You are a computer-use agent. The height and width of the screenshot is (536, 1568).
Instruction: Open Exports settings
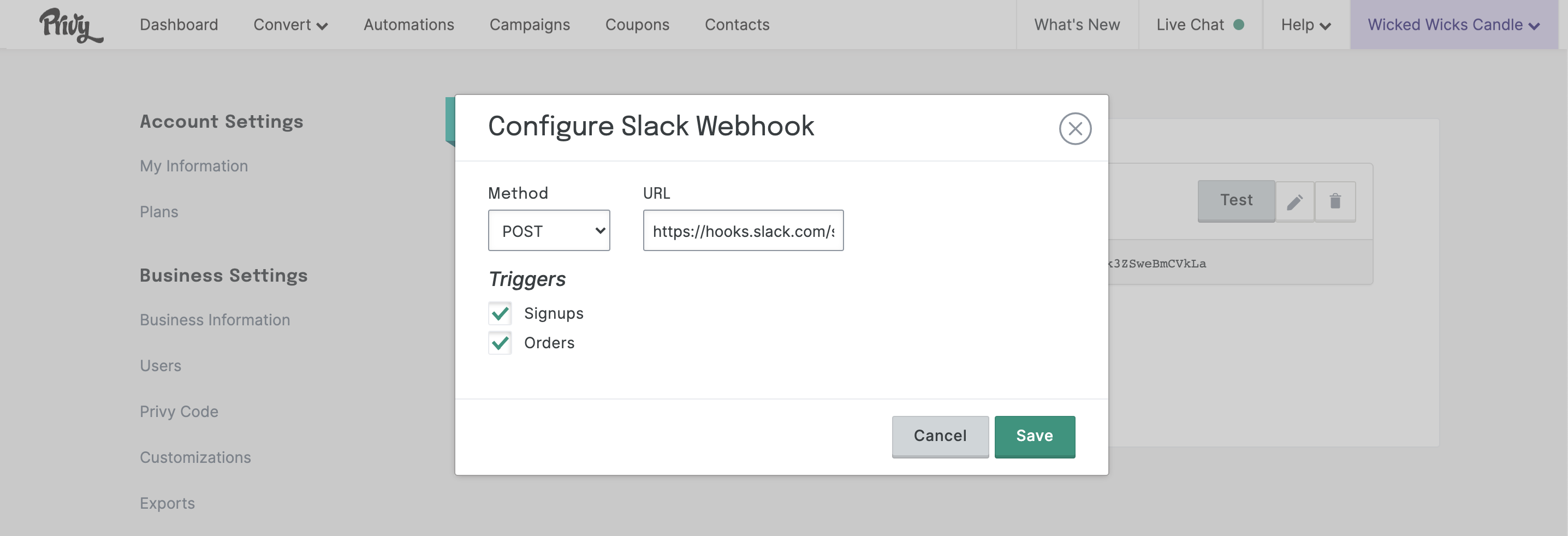click(168, 503)
